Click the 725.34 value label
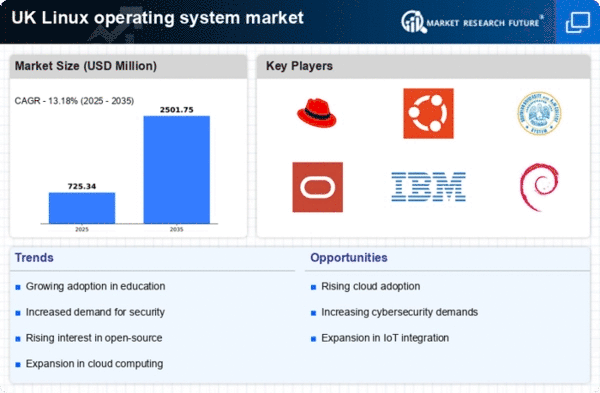The height and width of the screenshot is (393, 600). [x=82, y=186]
